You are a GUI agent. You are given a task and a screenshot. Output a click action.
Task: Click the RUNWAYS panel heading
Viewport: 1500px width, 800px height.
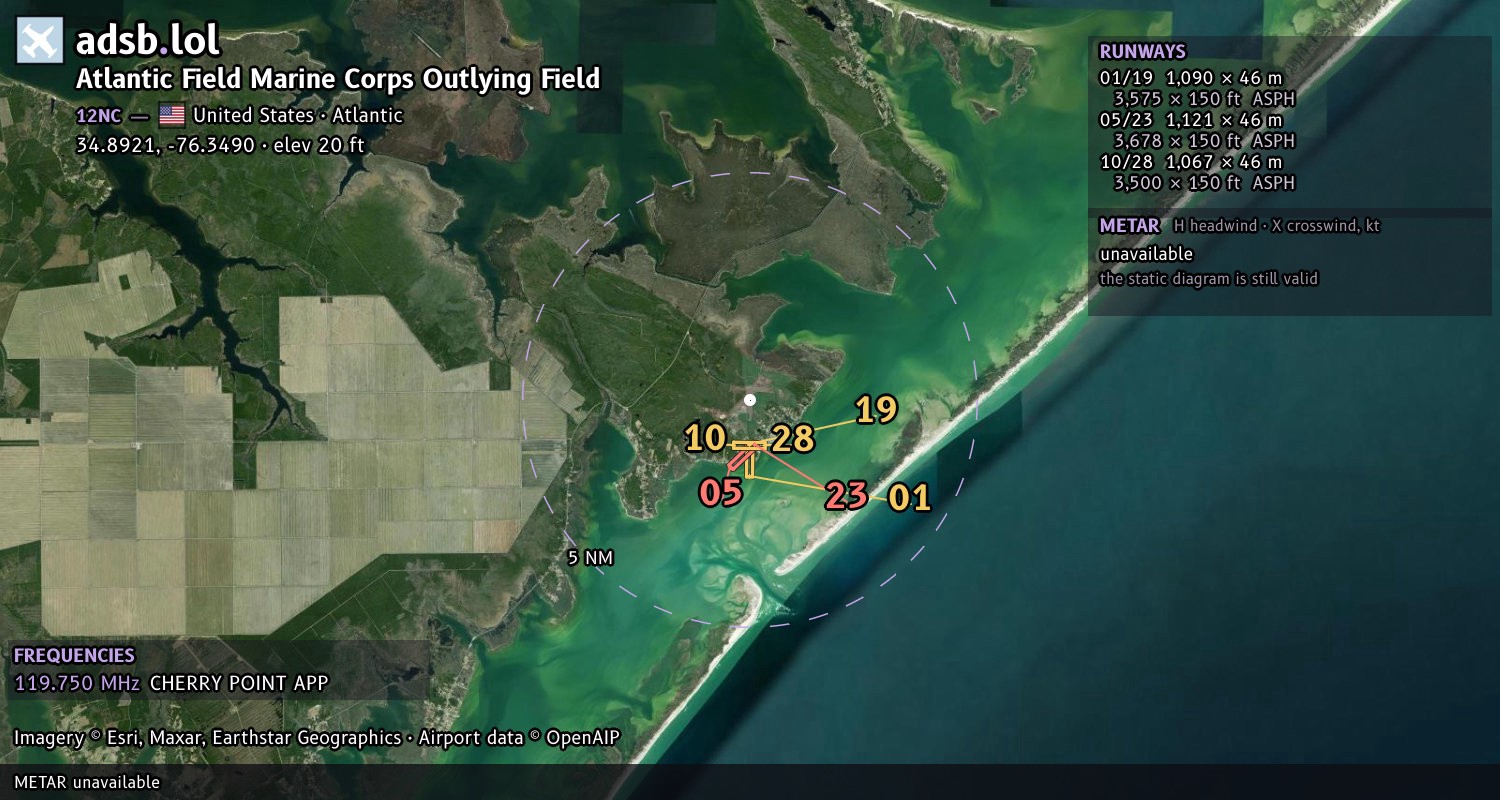click(x=1142, y=52)
